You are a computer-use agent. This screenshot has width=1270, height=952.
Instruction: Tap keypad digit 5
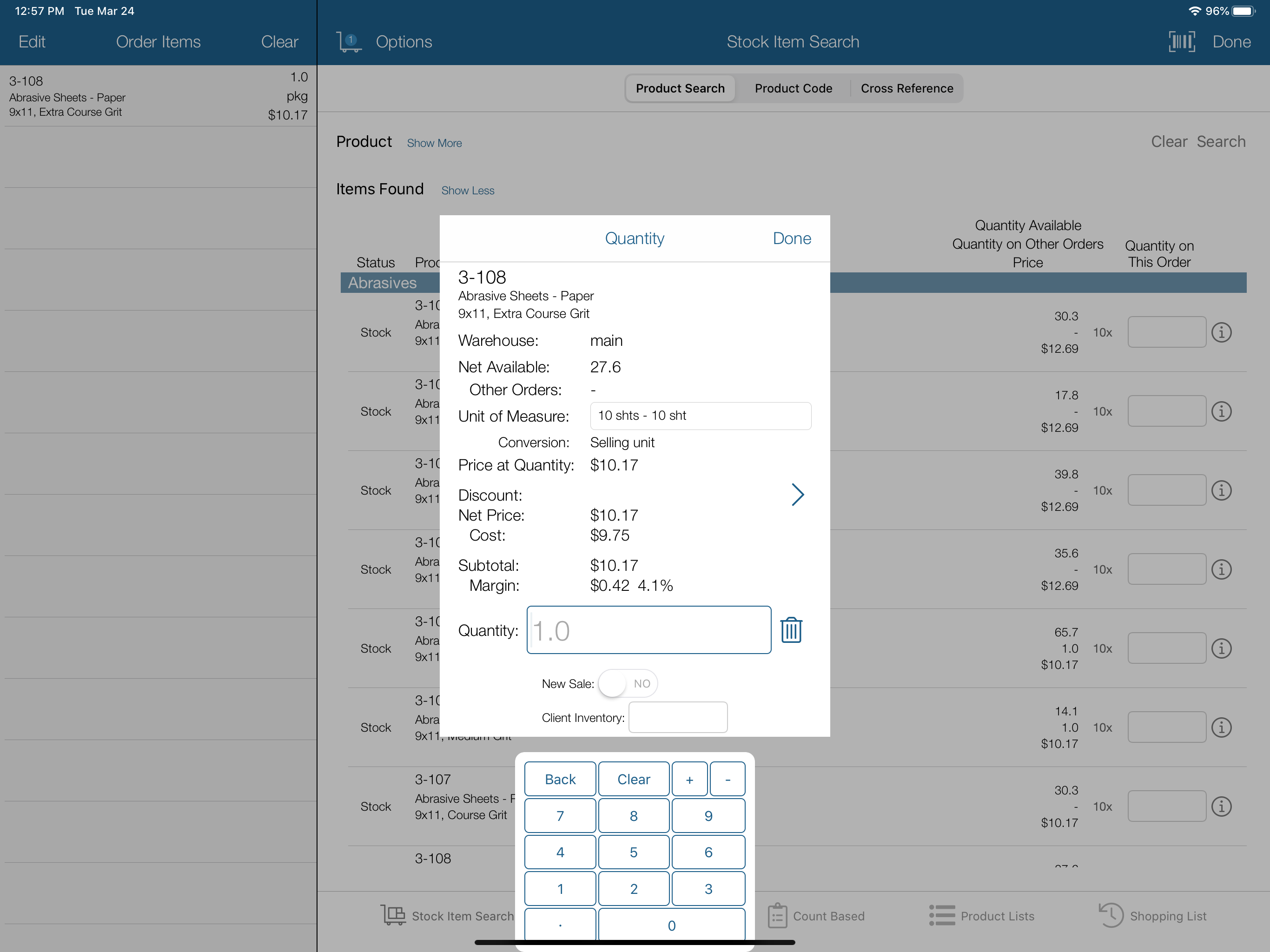(x=633, y=852)
